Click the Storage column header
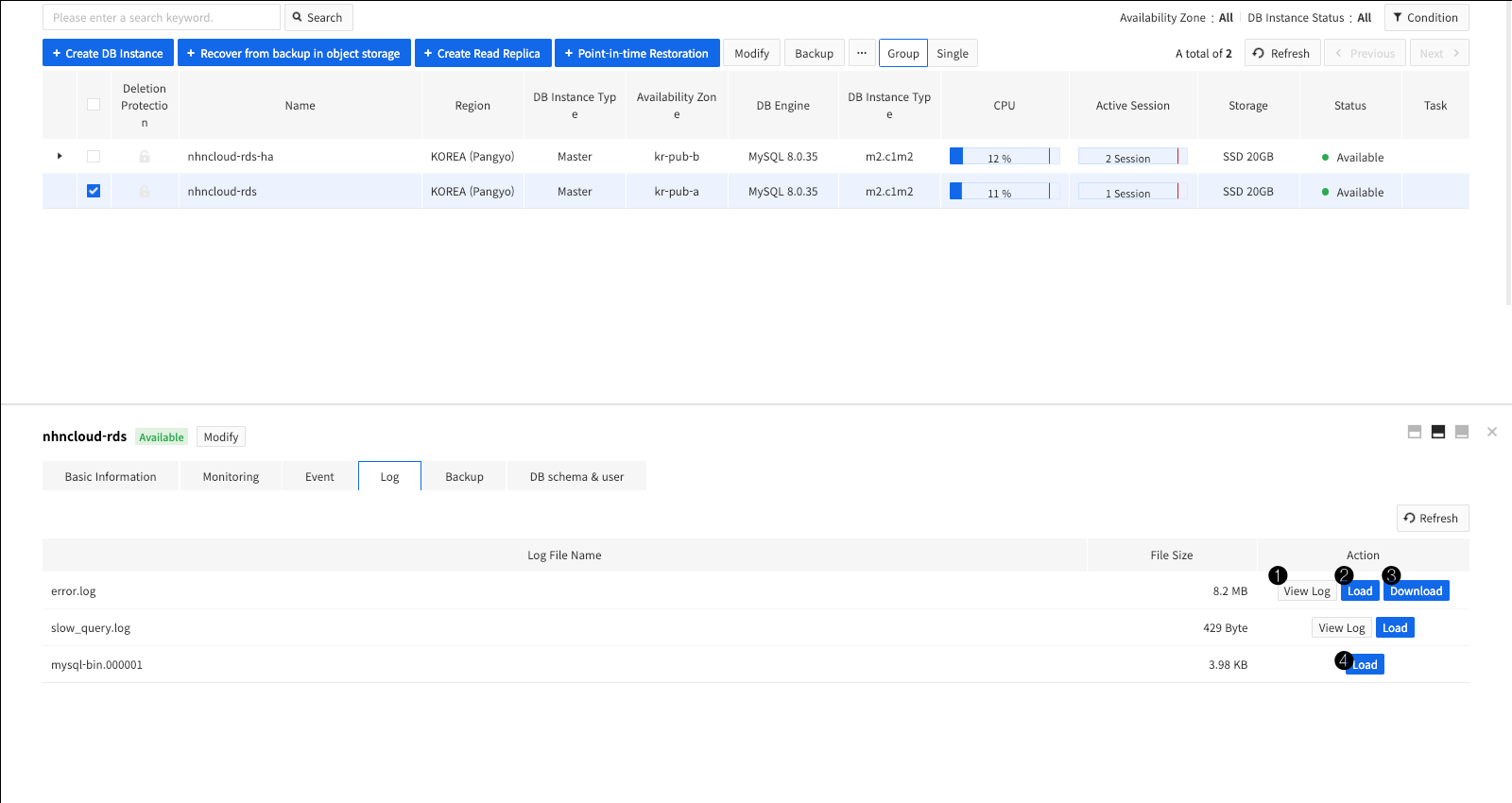Screen dimensions: 1512x803 1248,106
